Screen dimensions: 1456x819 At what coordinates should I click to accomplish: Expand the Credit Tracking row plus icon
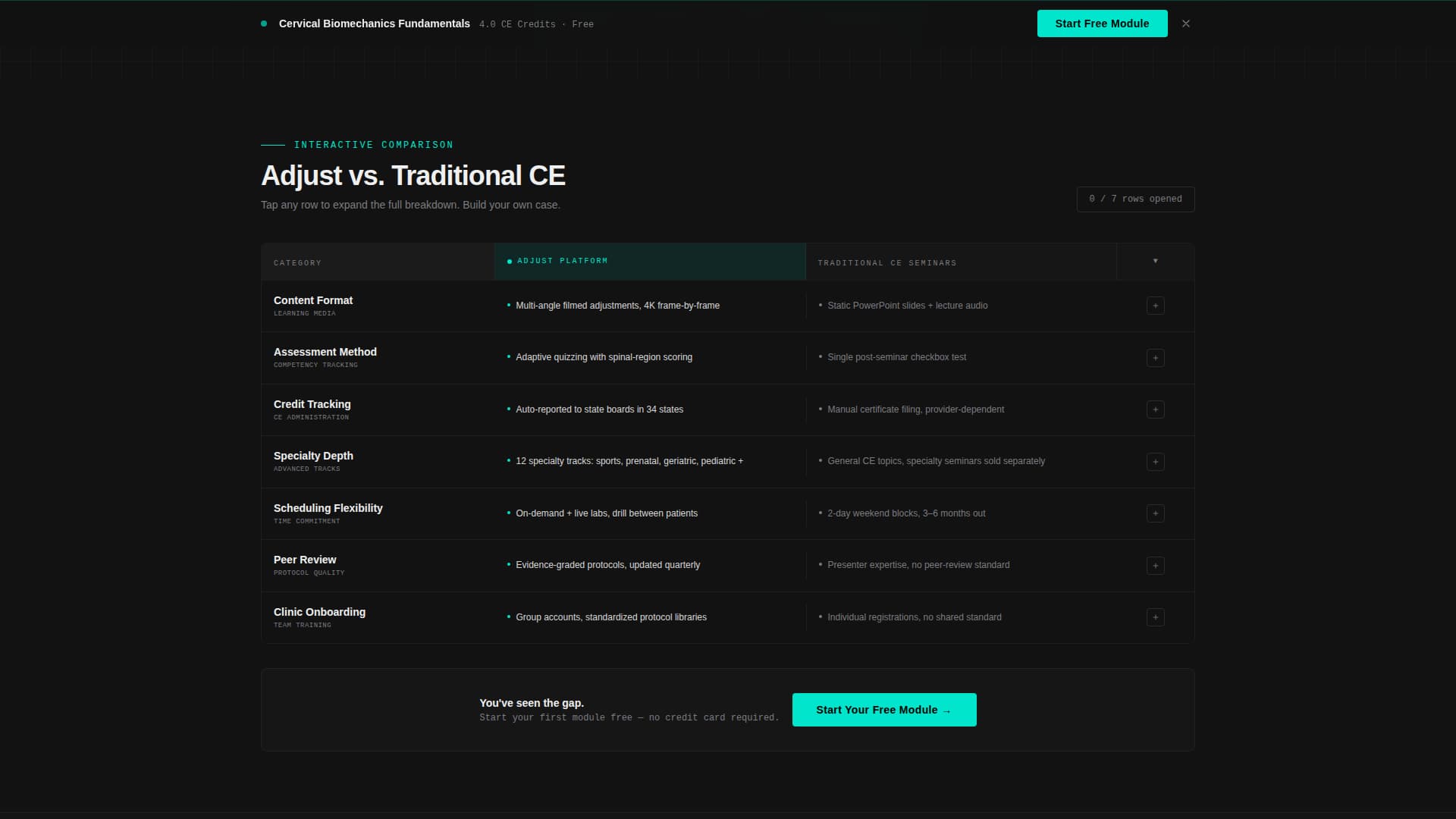(1155, 409)
